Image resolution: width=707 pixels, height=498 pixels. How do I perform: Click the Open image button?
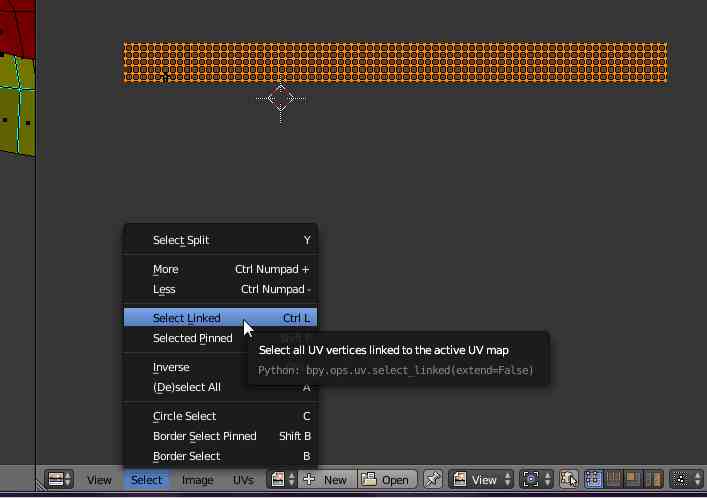pos(388,479)
